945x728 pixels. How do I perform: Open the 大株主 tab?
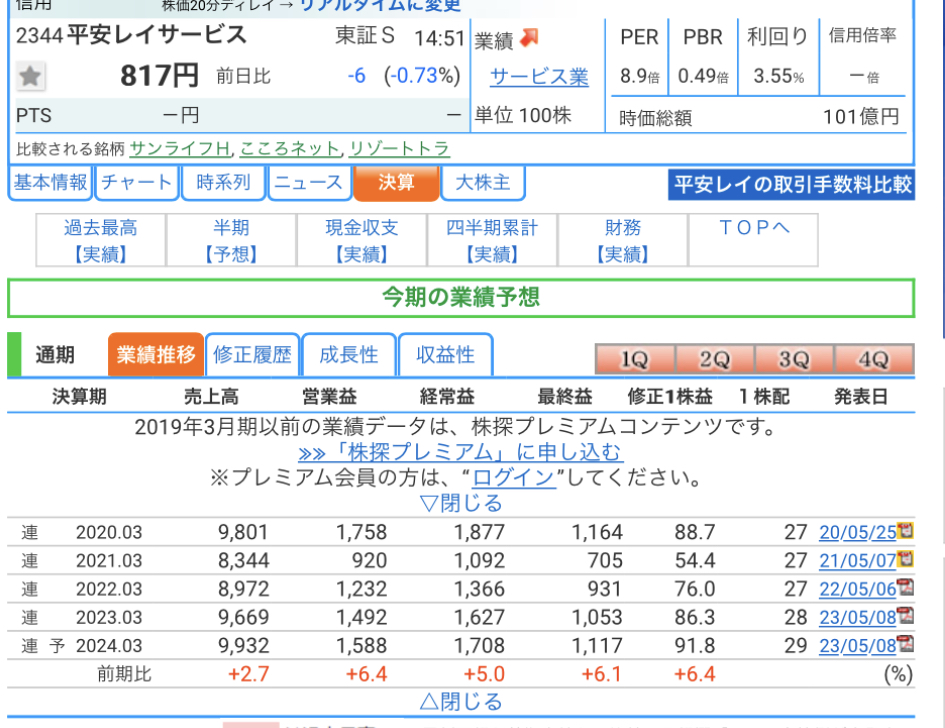(483, 183)
